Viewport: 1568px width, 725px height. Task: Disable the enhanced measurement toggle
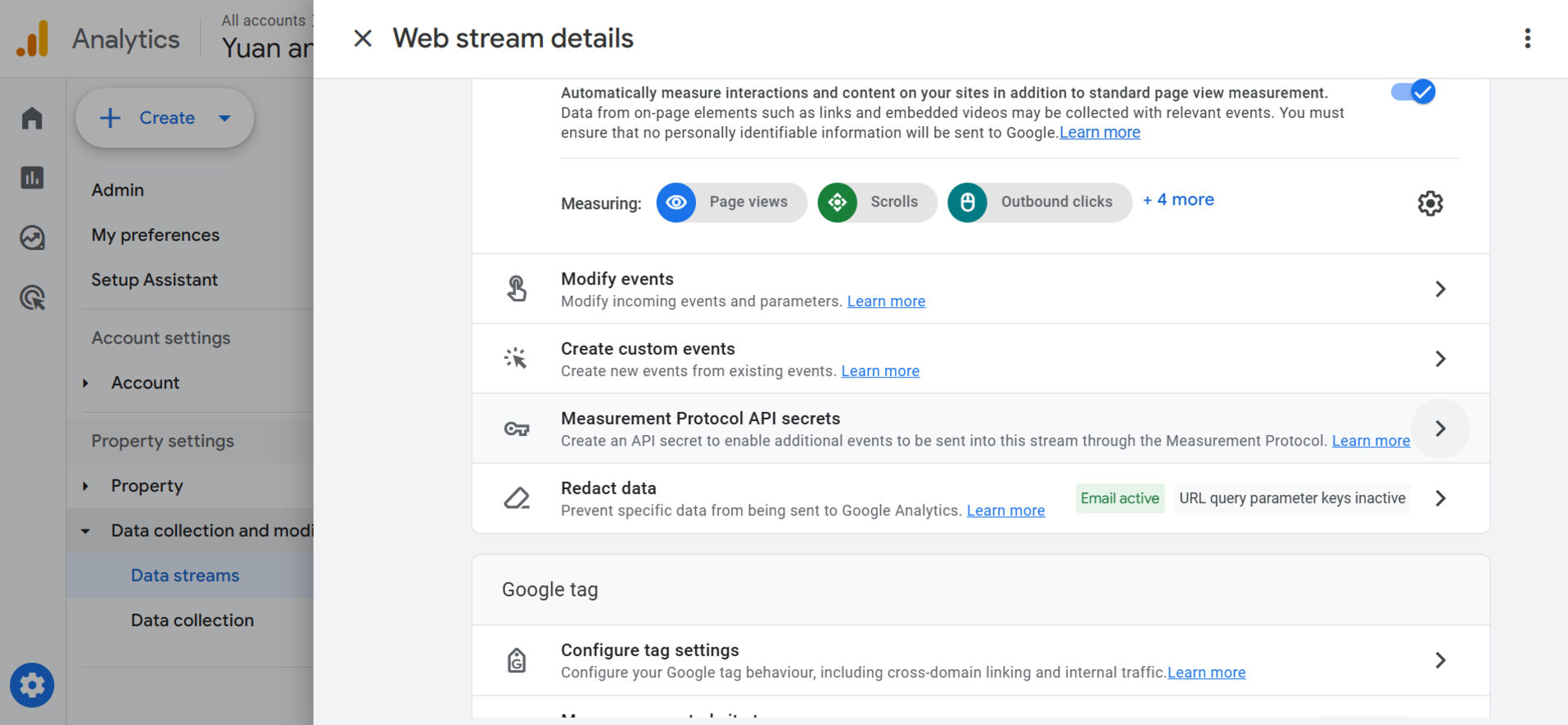1412,92
